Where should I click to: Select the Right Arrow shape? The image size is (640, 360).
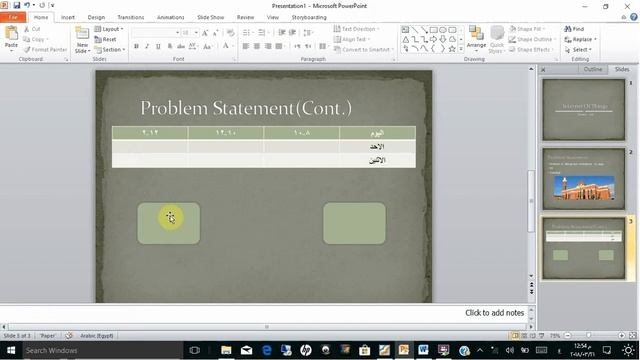coord(433,39)
